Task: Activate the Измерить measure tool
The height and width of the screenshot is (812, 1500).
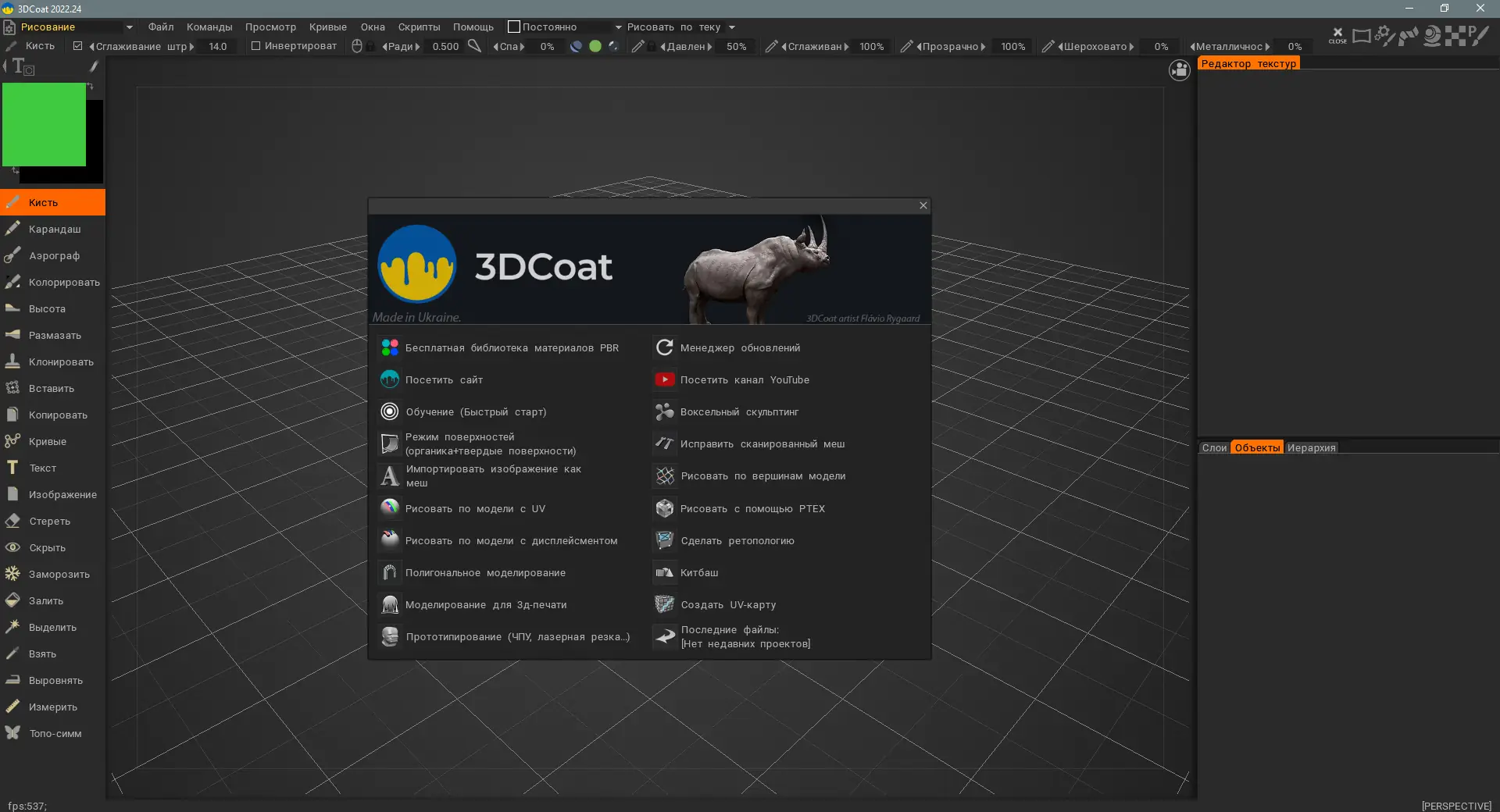Action: (52, 707)
